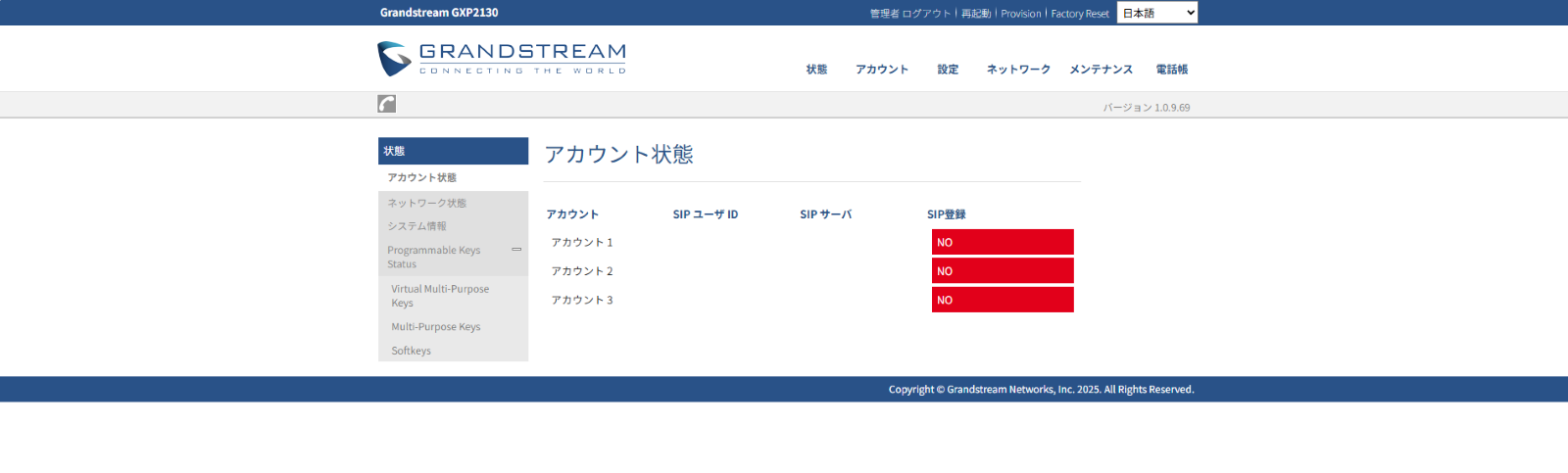Open the アカウント top menu
1568x473 pixels.
coord(882,70)
